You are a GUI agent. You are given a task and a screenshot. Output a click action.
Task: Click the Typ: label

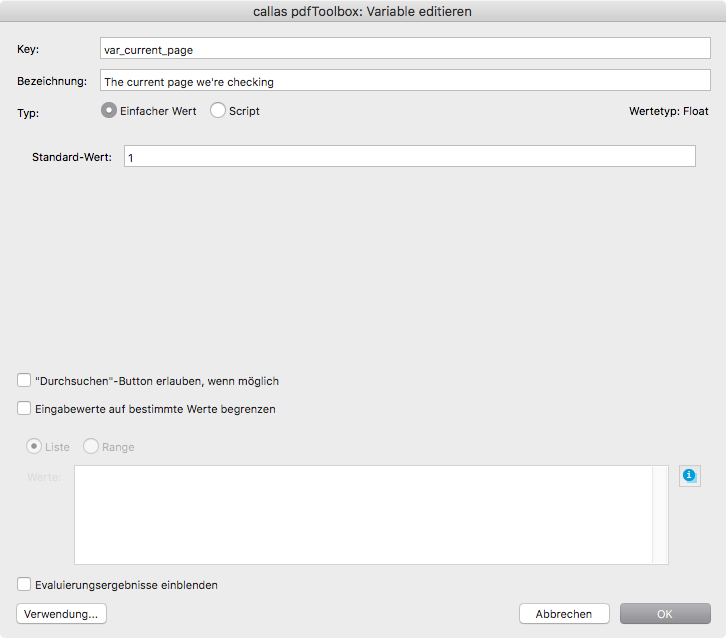pos(28,113)
